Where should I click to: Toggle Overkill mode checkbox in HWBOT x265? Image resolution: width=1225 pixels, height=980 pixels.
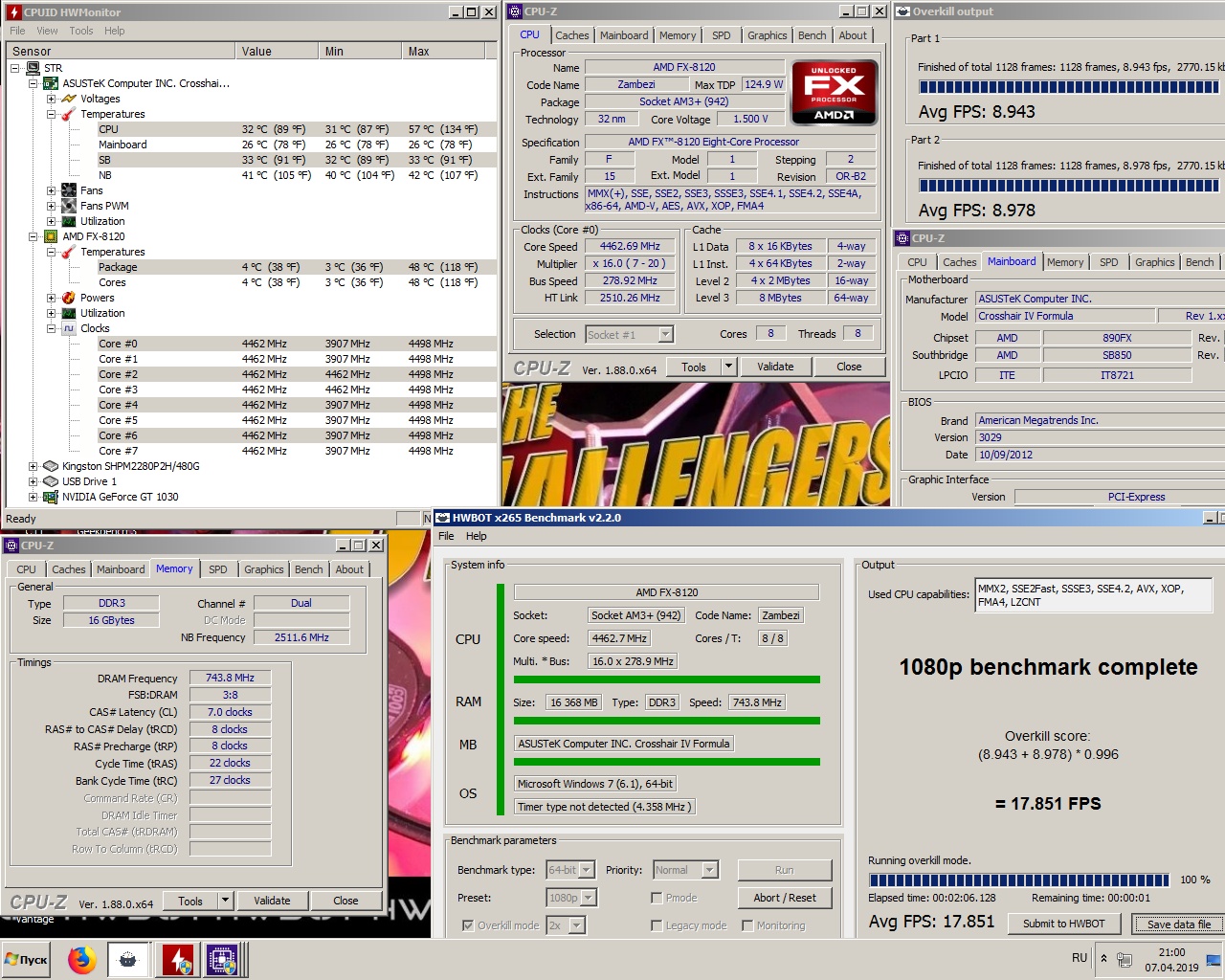click(x=468, y=925)
